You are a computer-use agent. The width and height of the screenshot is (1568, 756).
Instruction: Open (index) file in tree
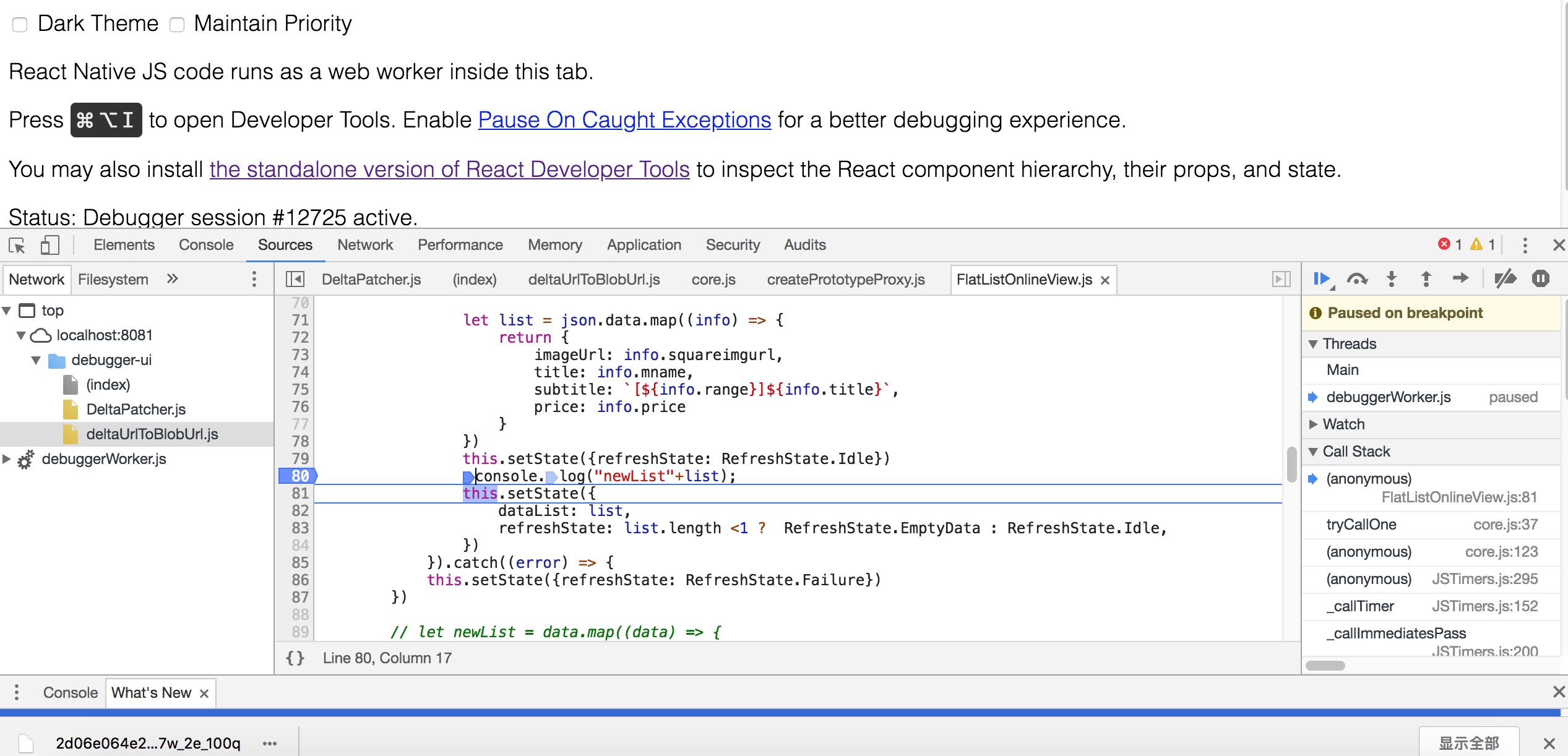tap(108, 385)
